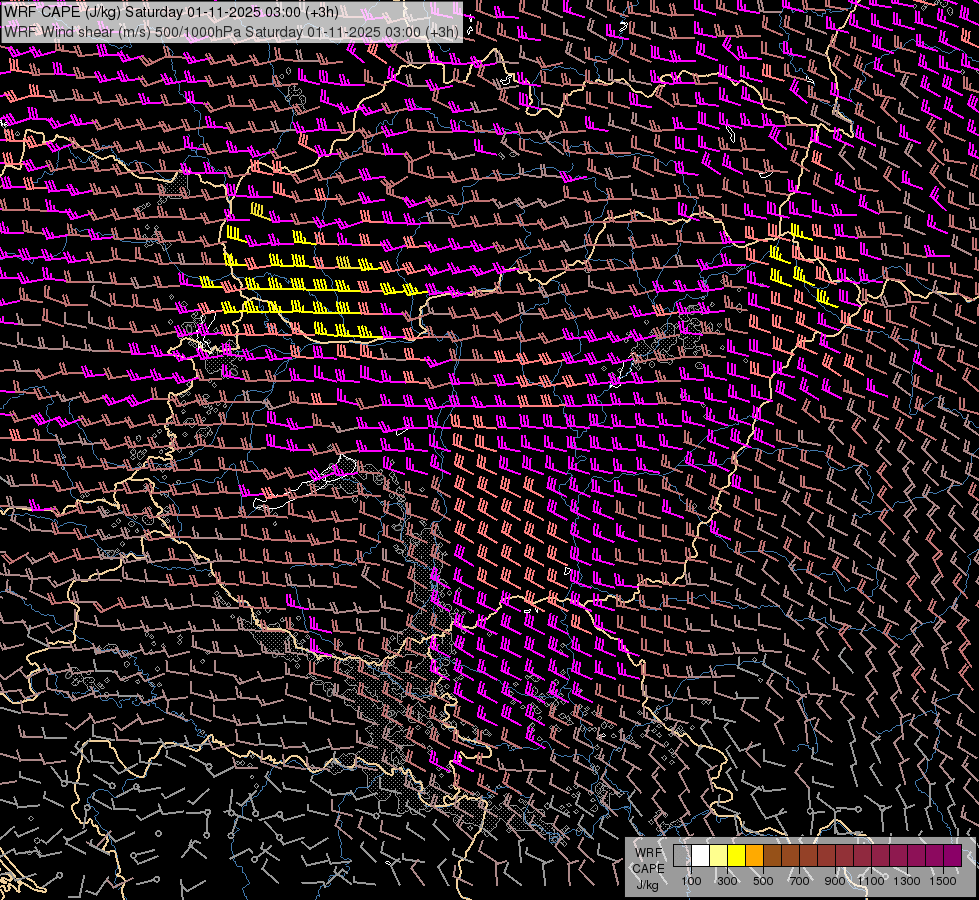Click the 'J/kg' unit label in legend
The height and width of the screenshot is (900, 979).
(647, 885)
